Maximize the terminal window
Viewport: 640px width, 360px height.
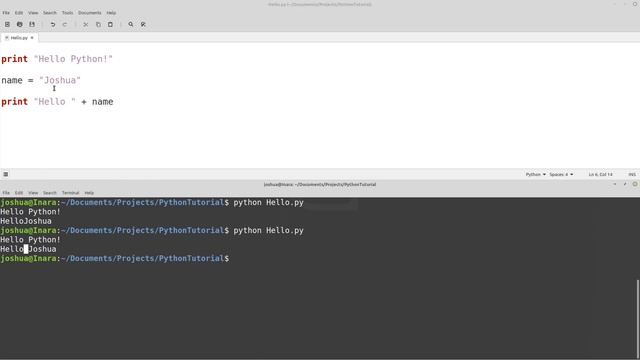click(x=625, y=184)
